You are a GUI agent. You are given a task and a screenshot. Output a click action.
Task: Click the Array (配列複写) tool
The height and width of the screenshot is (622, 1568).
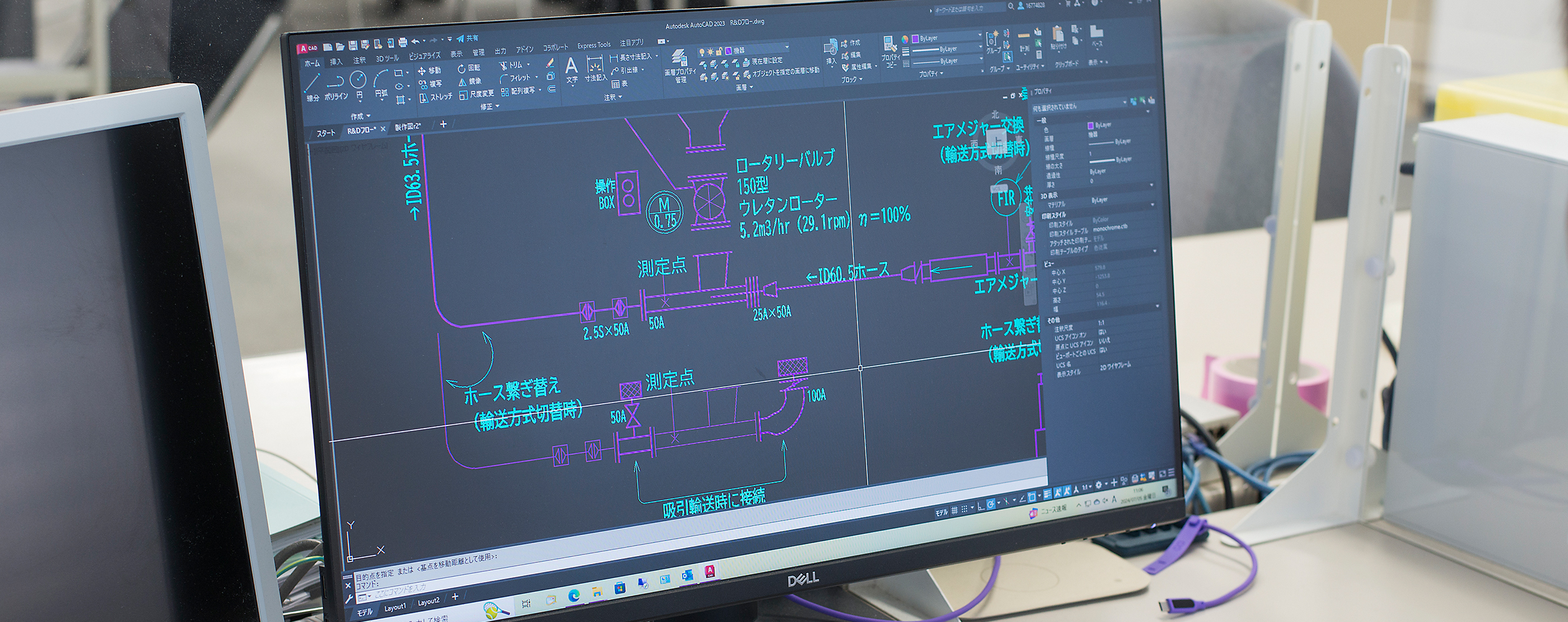521,91
